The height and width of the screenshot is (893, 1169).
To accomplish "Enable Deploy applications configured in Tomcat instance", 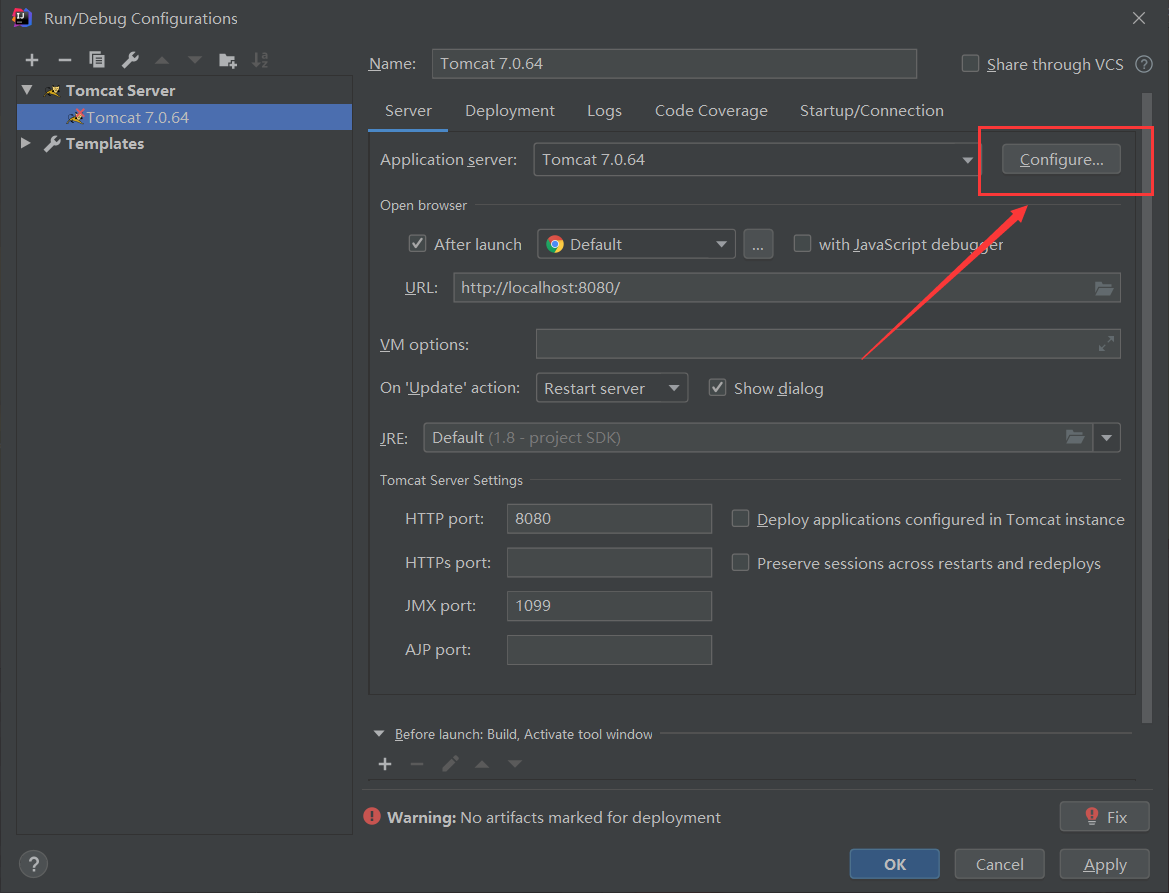I will click(740, 519).
